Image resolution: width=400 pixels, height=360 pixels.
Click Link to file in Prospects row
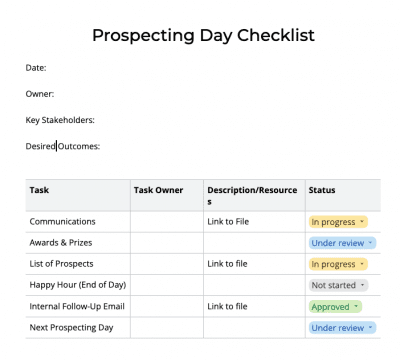coord(227,264)
